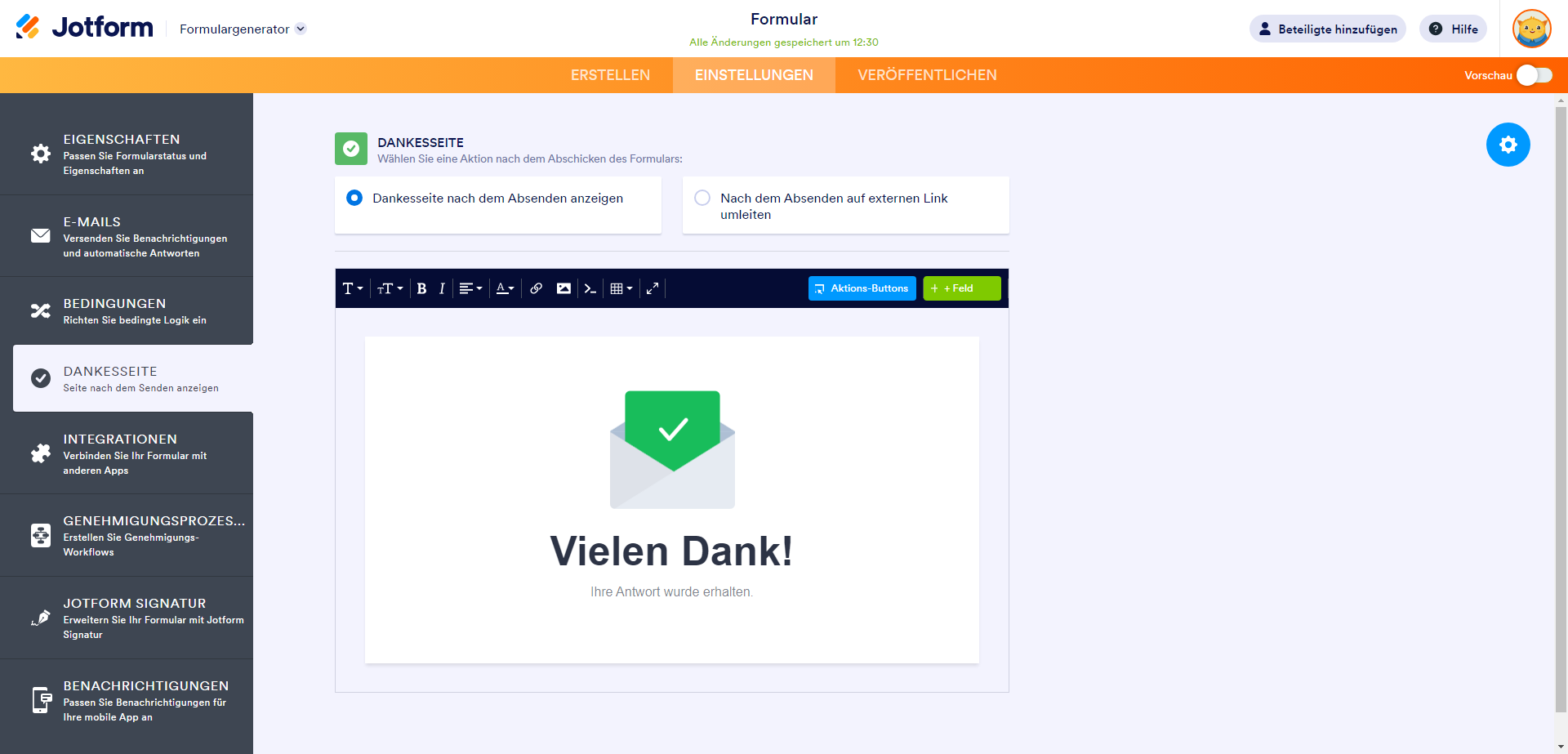The width and height of the screenshot is (1568, 754).
Task: Expand the editor to fullscreen
Action: pyautogui.click(x=653, y=288)
